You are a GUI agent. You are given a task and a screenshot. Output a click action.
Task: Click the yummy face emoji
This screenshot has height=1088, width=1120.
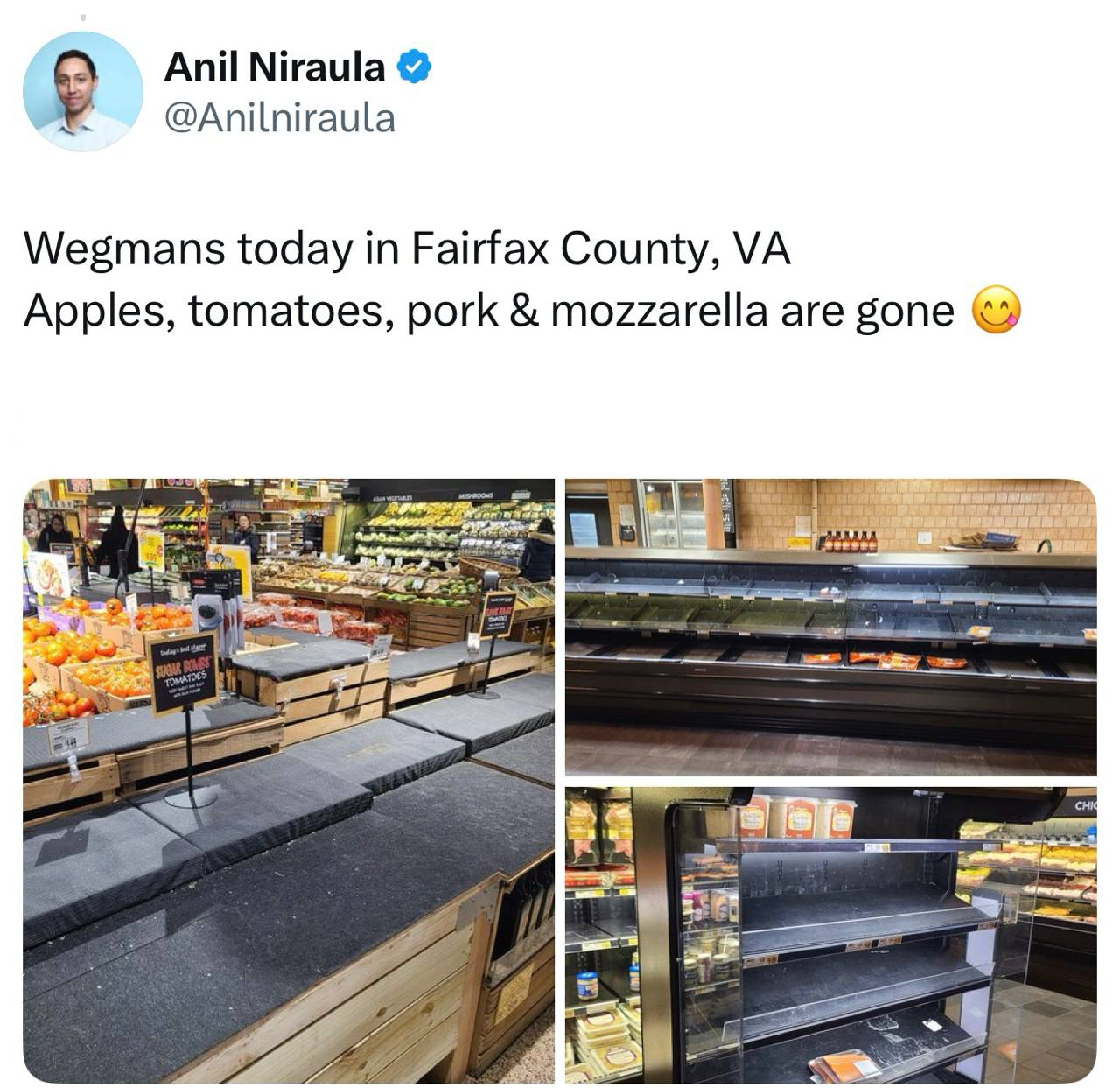(x=997, y=311)
